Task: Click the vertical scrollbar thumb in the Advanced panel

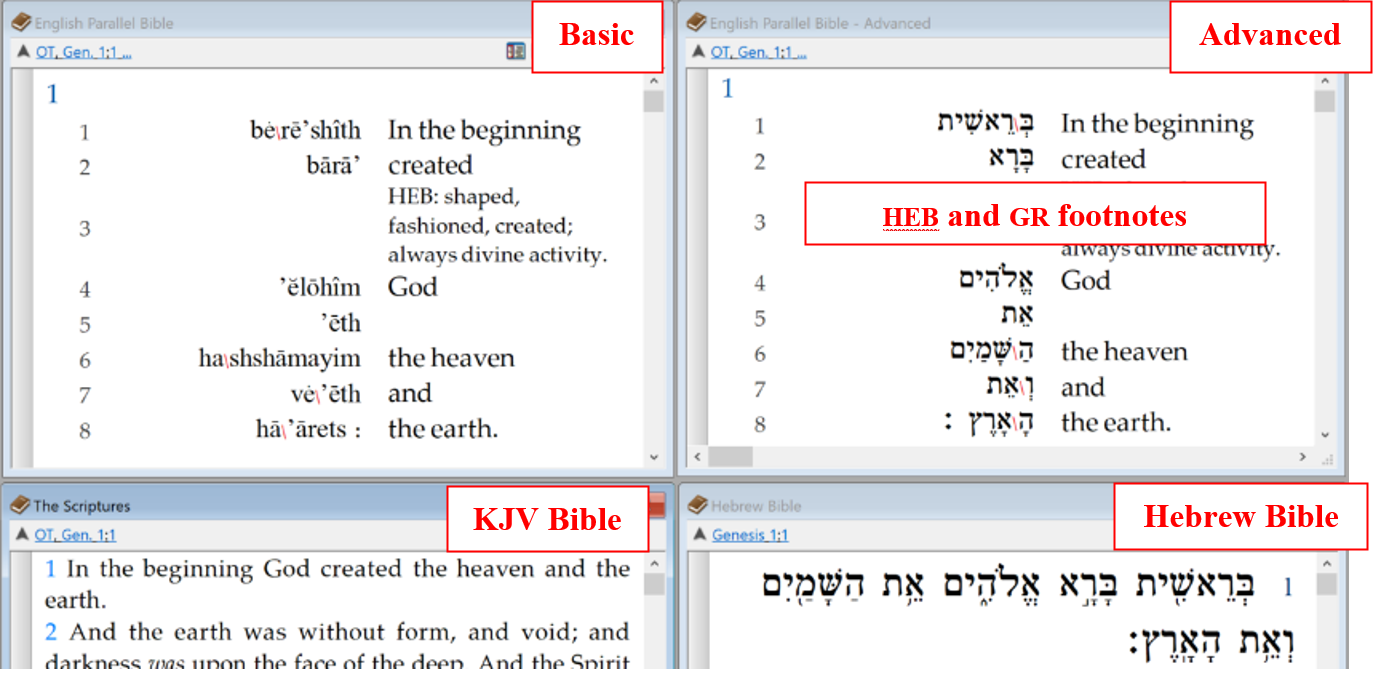Action: (x=1324, y=100)
